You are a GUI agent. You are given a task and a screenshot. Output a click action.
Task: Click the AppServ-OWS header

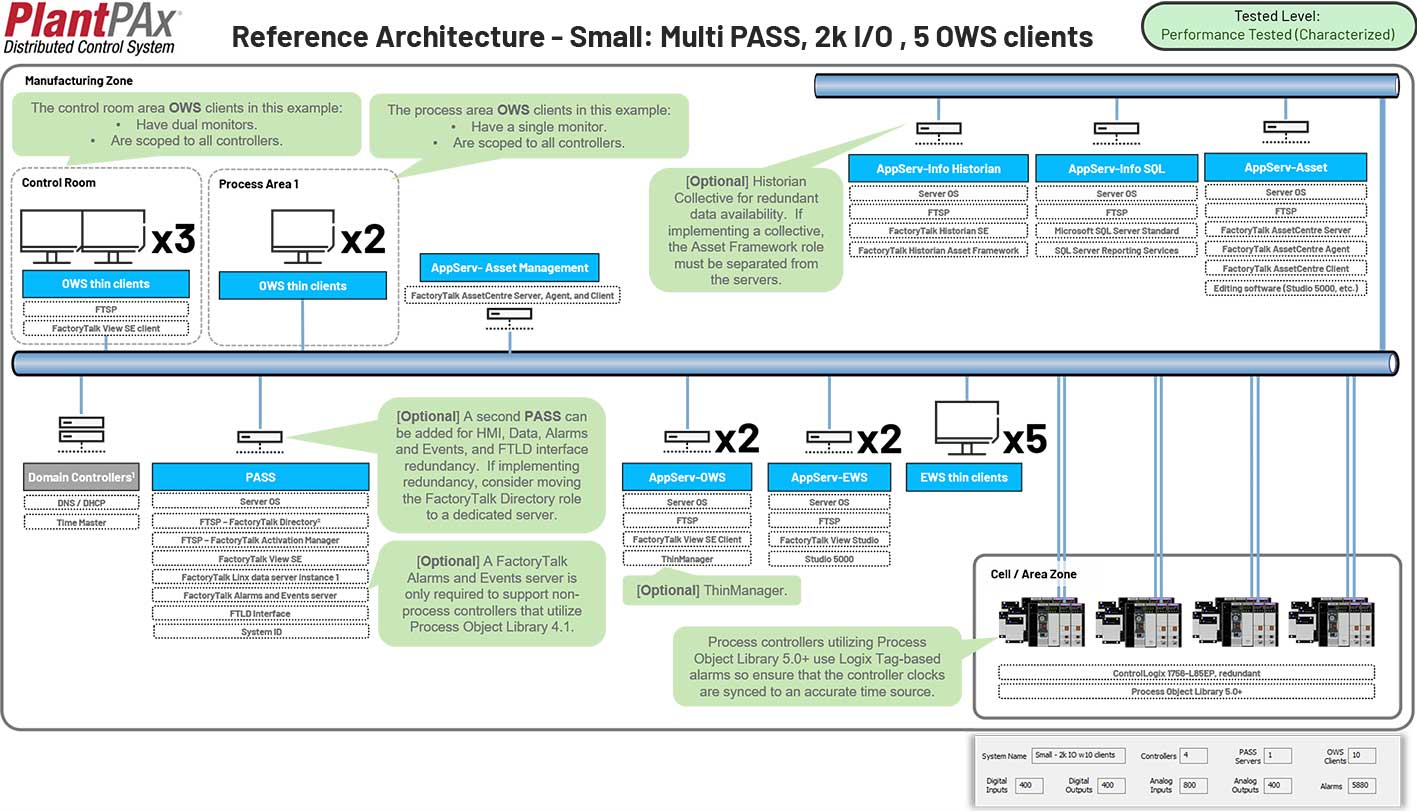687,477
